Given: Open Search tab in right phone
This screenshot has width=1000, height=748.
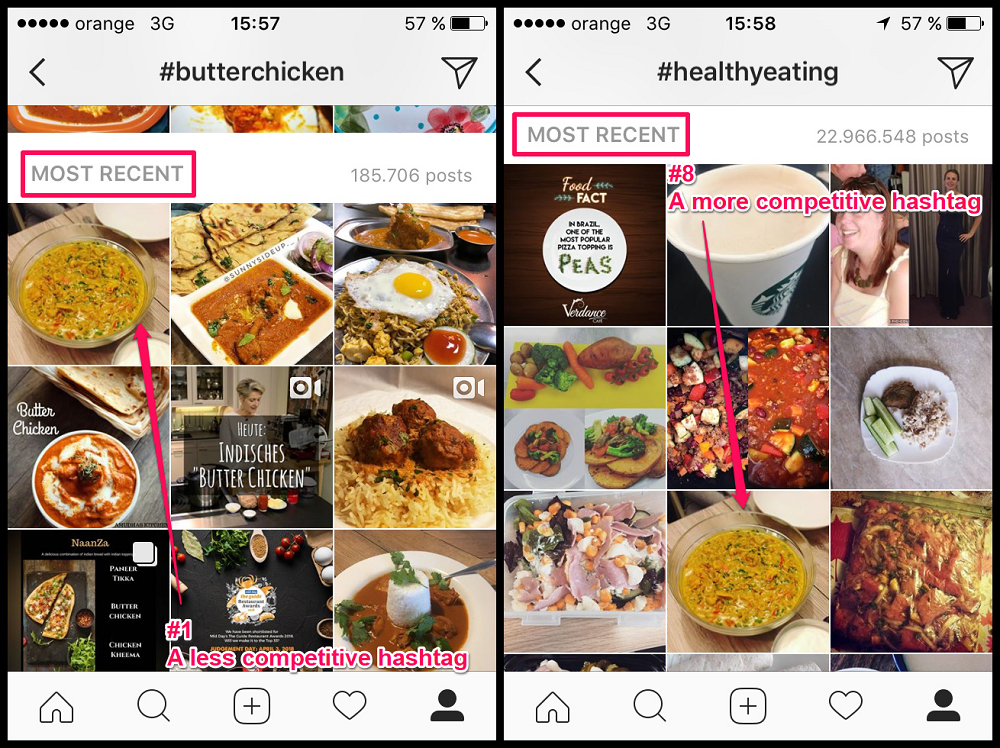Looking at the screenshot, I should click(650, 707).
